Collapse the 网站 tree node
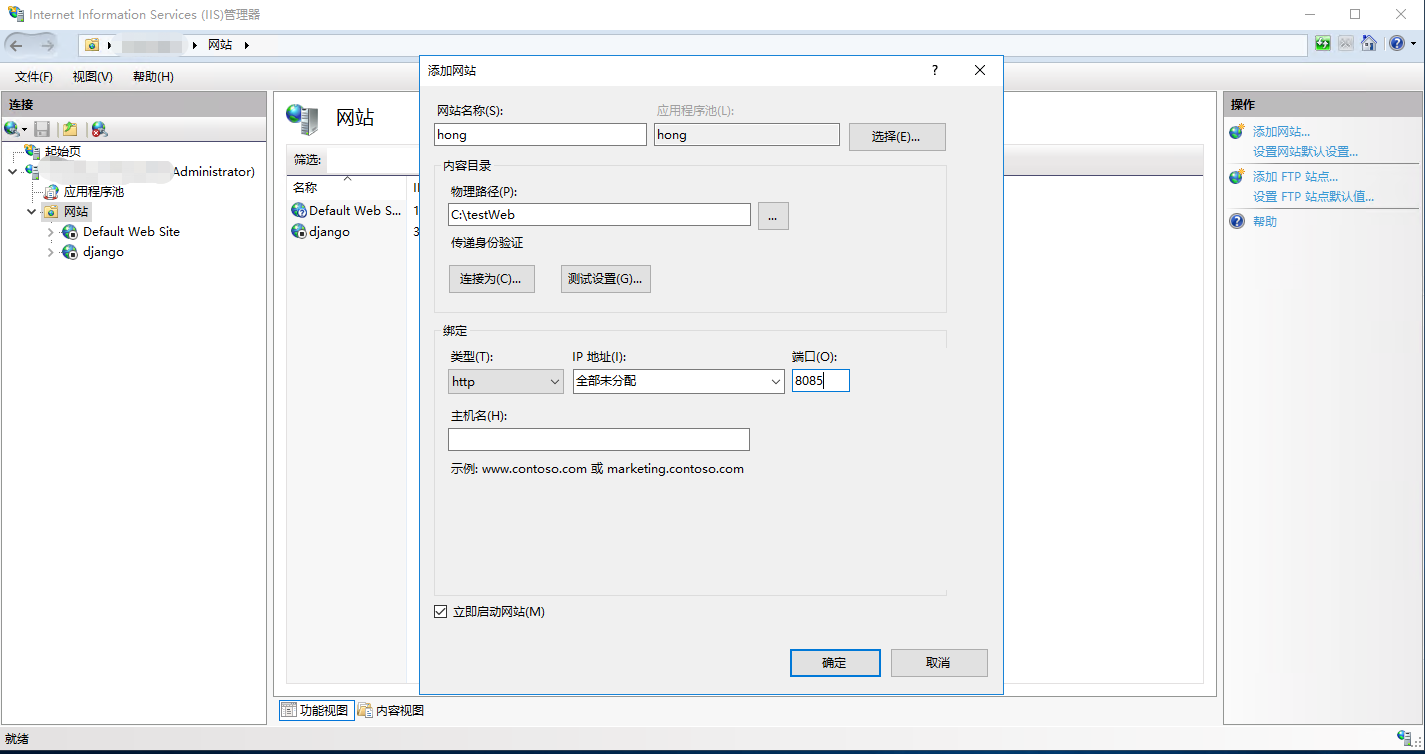The height and width of the screenshot is (754, 1425). [32, 212]
